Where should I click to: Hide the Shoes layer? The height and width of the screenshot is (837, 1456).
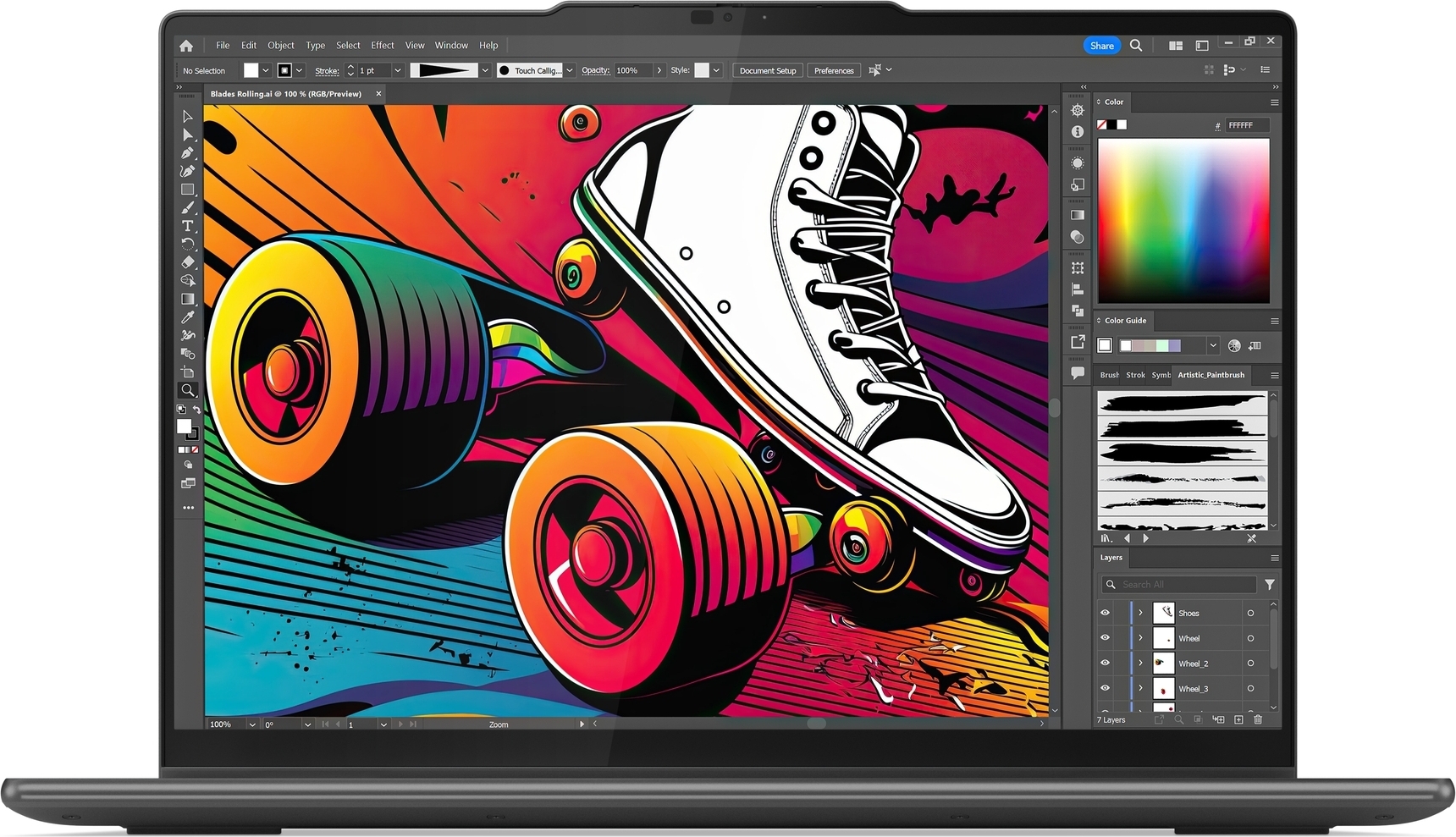[x=1105, y=613]
